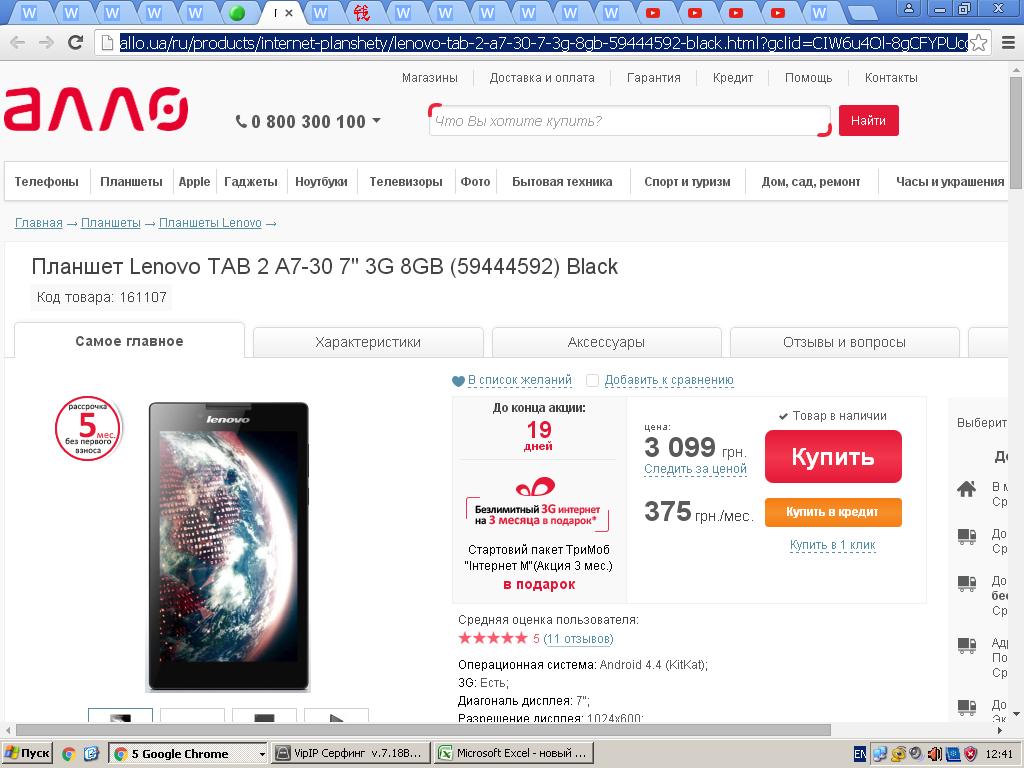Switch to Характеристики tab

pyautogui.click(x=368, y=342)
